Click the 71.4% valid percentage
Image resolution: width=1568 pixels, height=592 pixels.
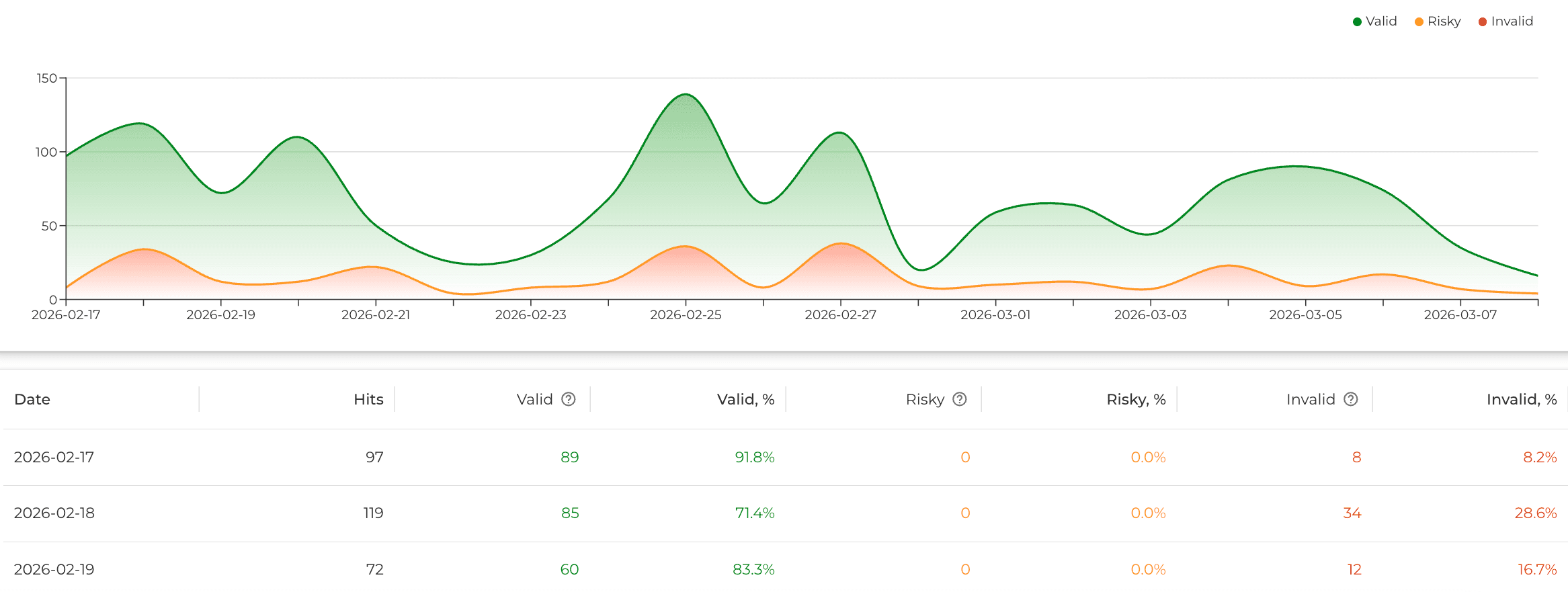pos(754,513)
